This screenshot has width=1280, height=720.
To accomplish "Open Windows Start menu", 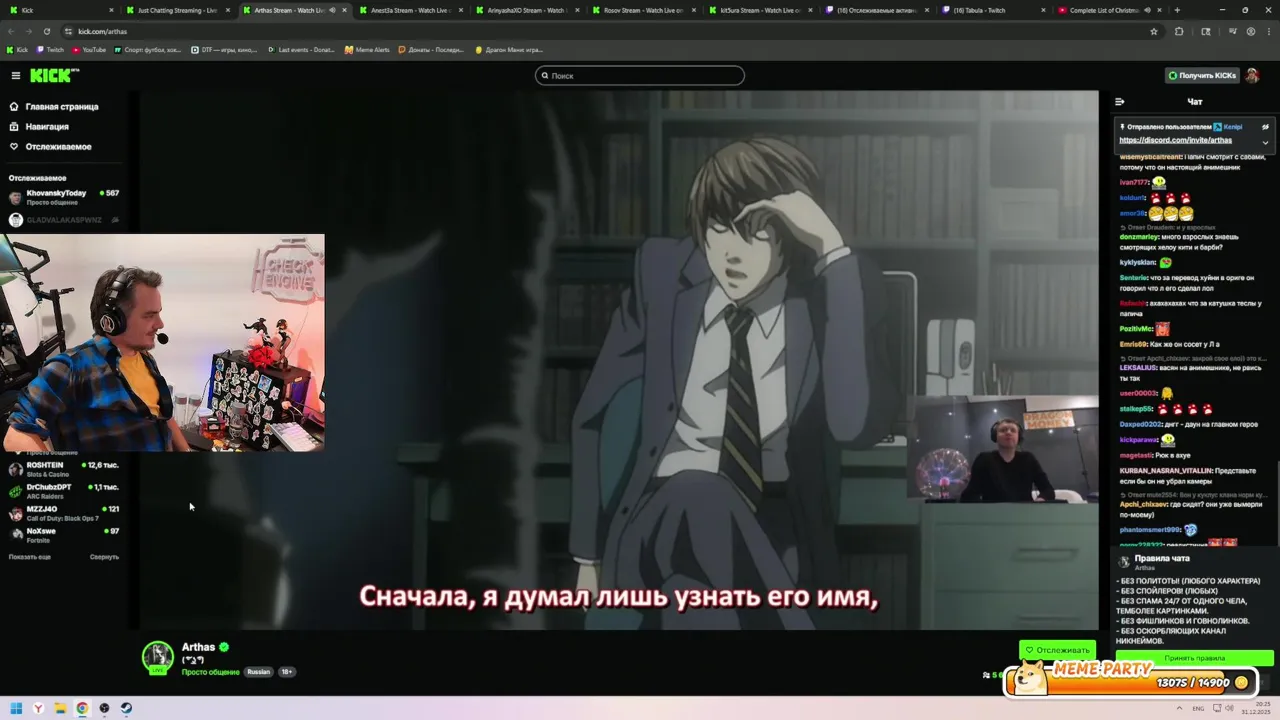I will point(16,709).
